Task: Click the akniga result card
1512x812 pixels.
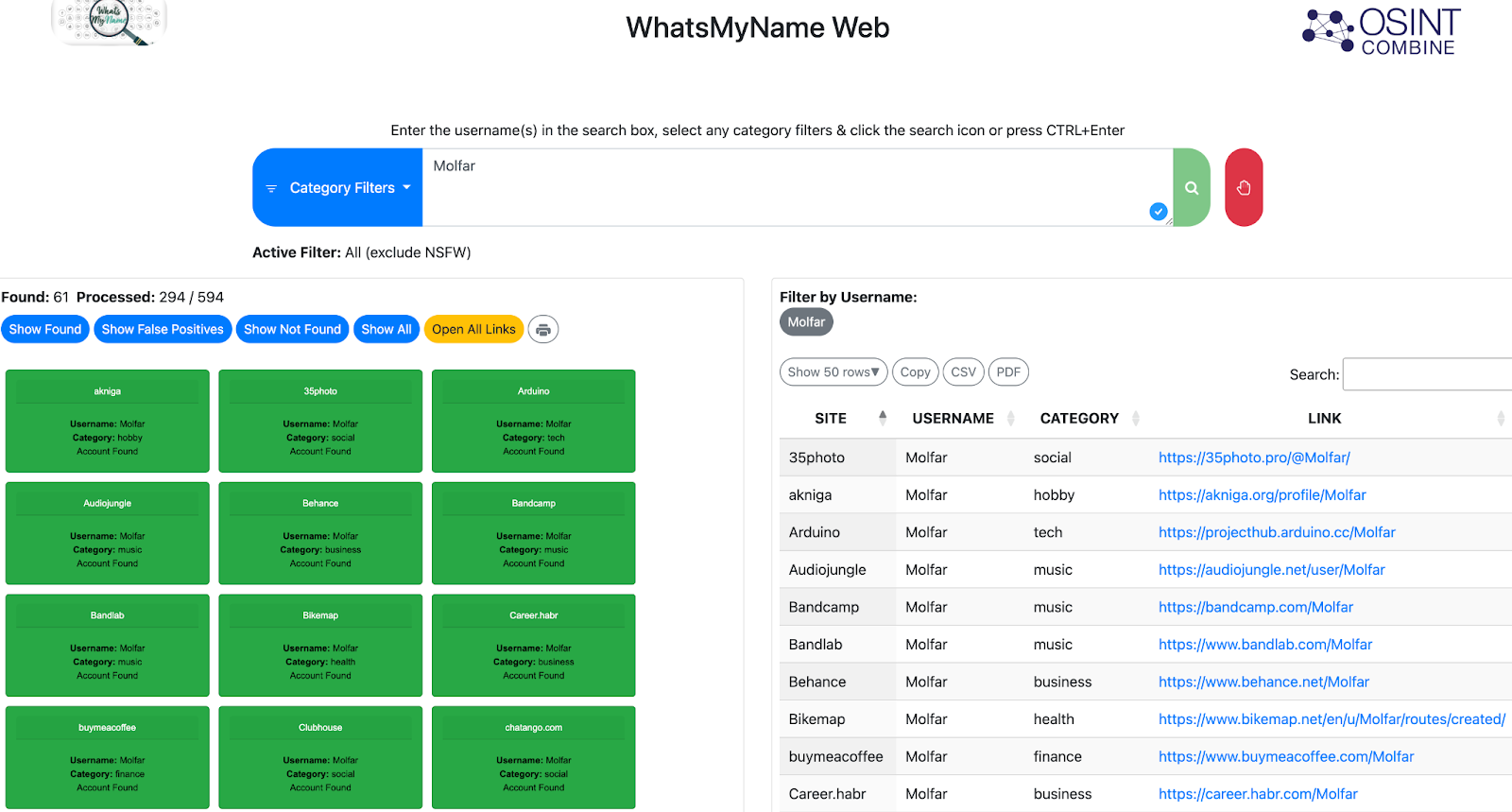Action: pyautogui.click(x=108, y=421)
